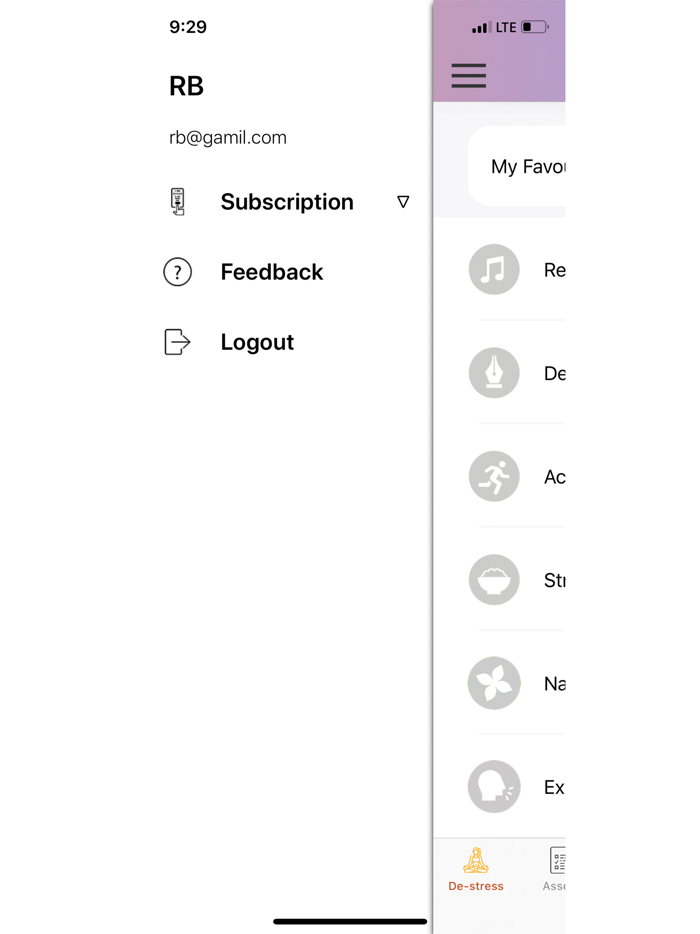
Task: Tap the flower petals icon
Action: [x=494, y=684]
